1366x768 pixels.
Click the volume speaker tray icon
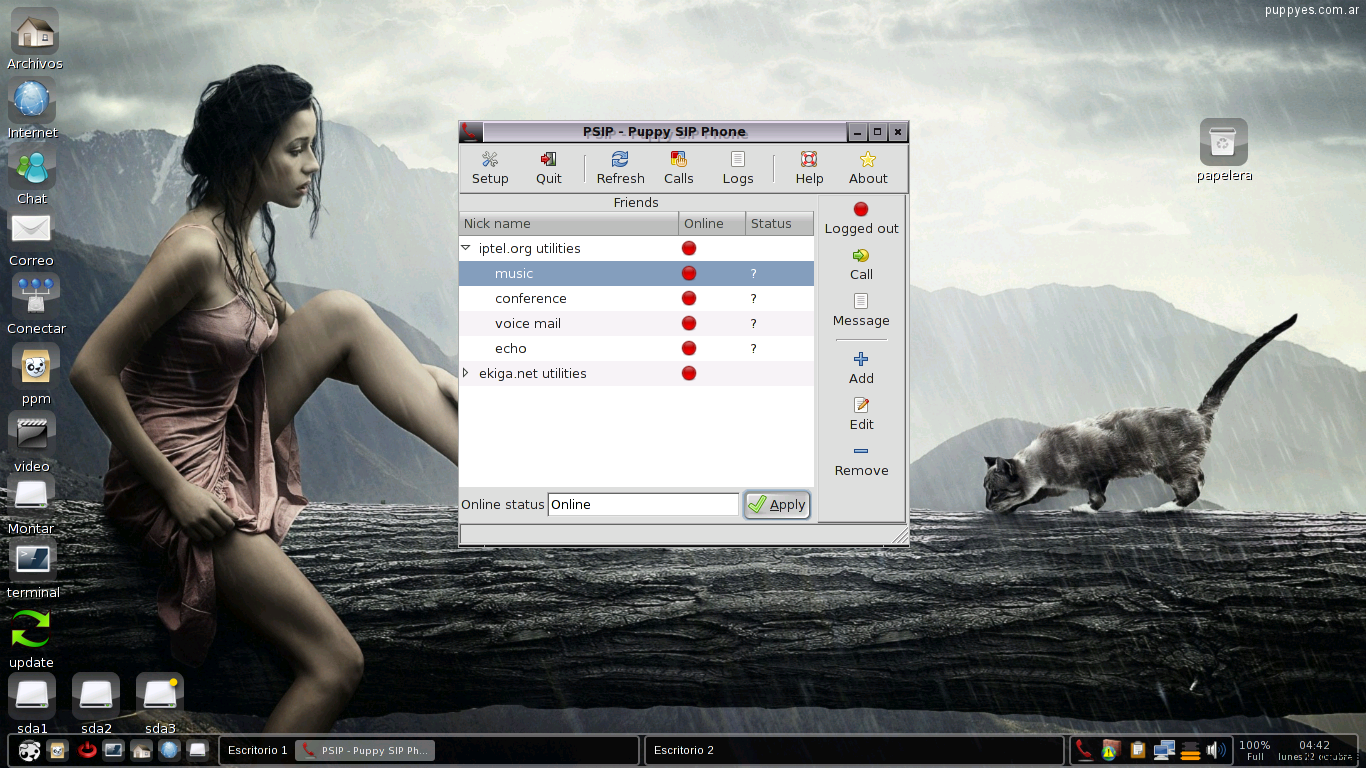[x=1216, y=750]
